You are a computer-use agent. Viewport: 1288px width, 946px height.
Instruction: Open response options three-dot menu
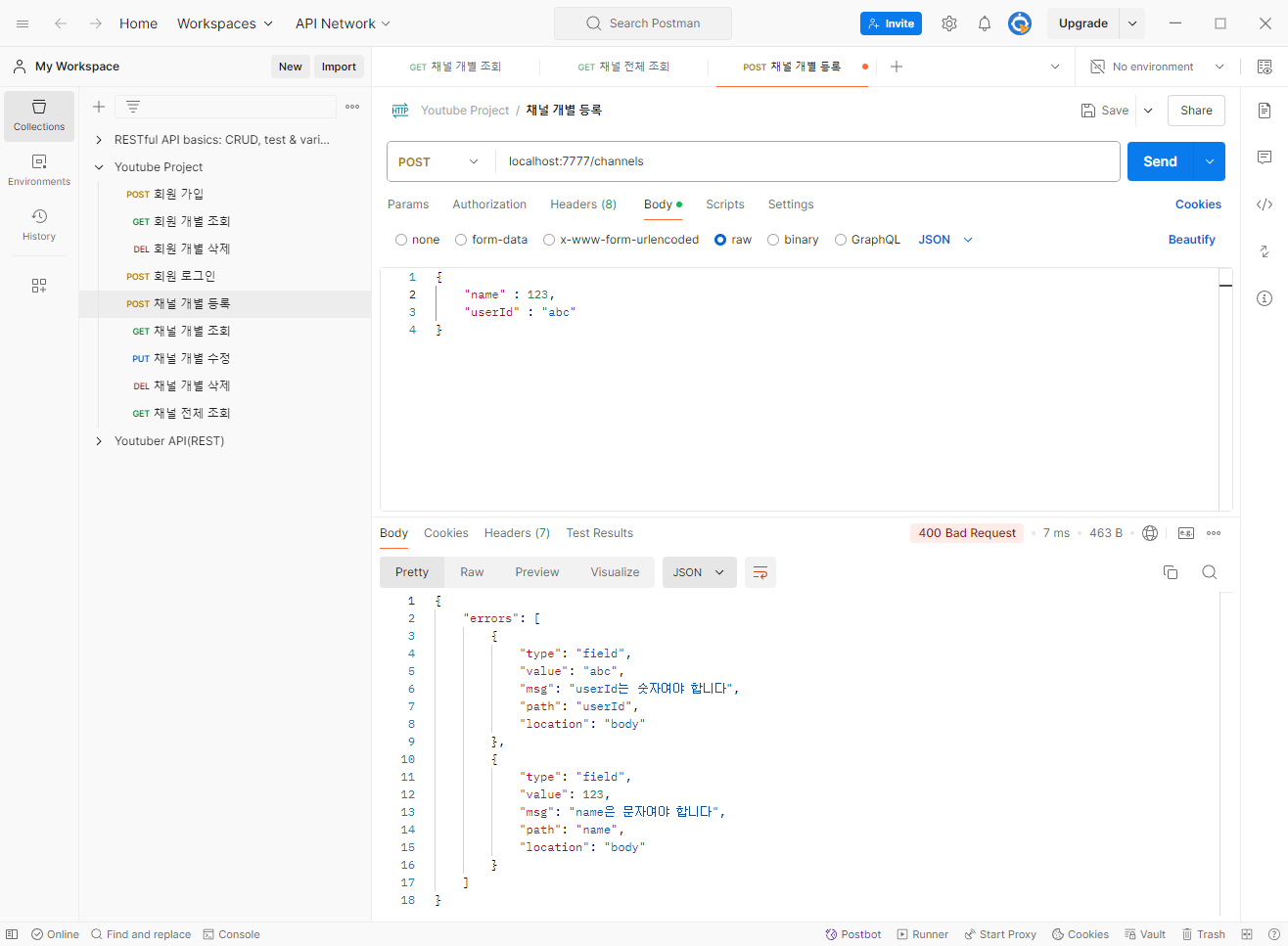pyautogui.click(x=1214, y=533)
